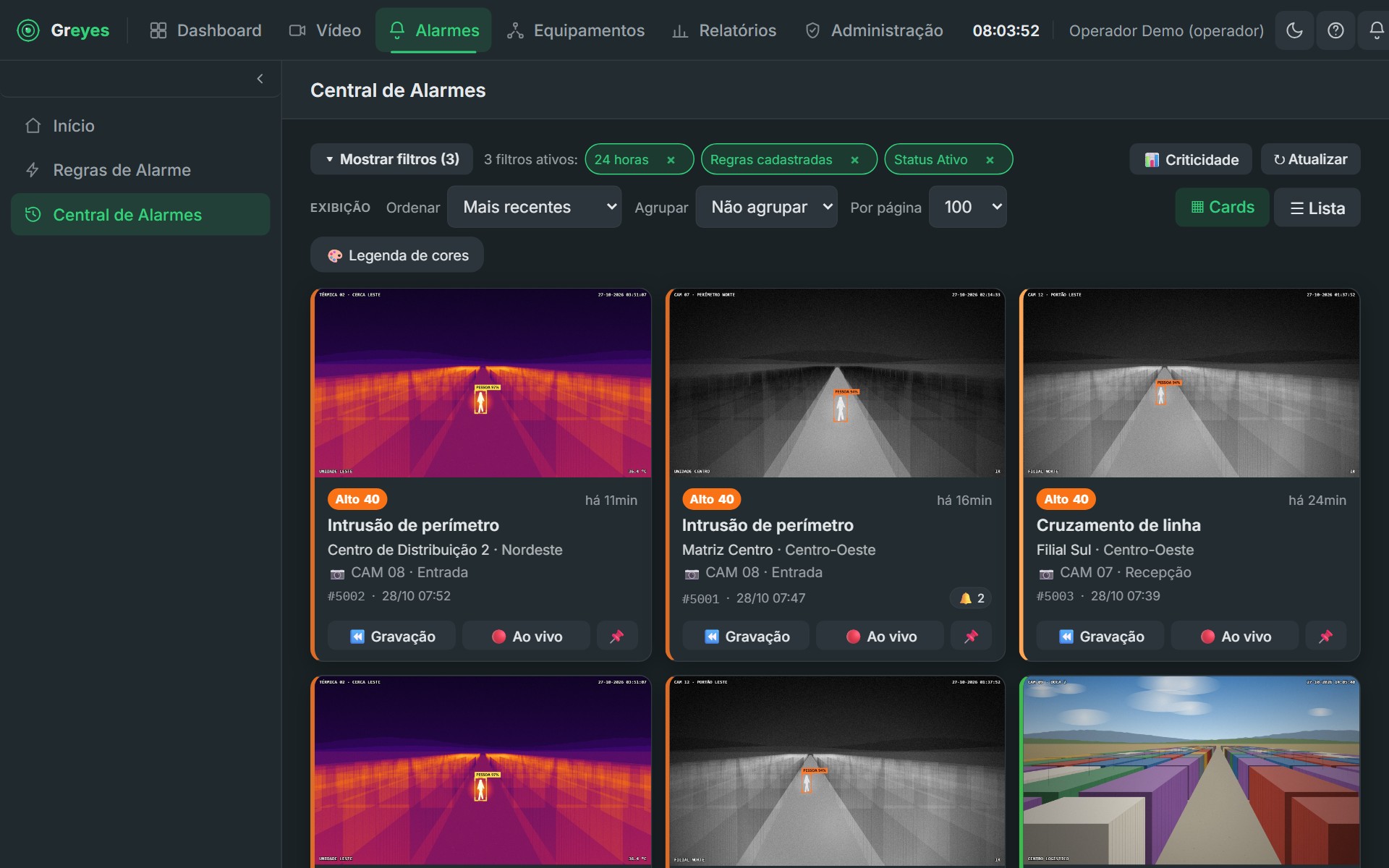This screenshot has width=1389, height=868.
Task: Open the Dashboard menu item
Action: click(205, 30)
